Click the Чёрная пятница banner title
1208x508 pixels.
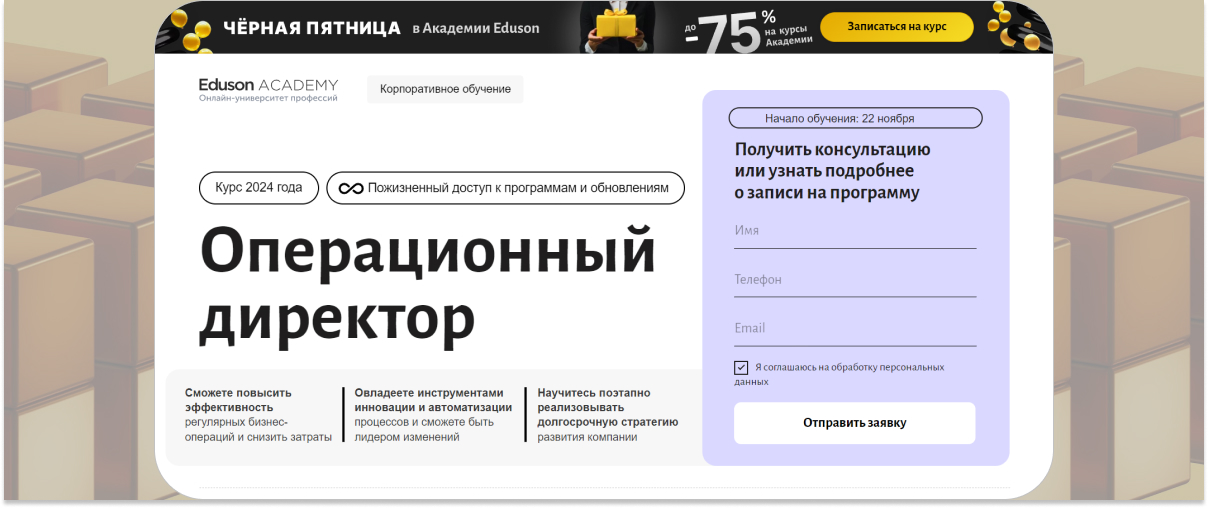(x=312, y=28)
